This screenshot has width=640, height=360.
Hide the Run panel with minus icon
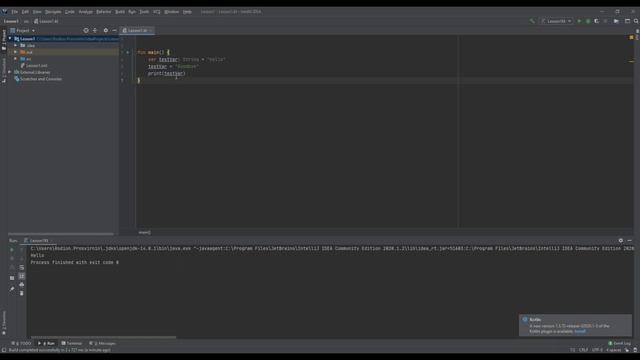[x=629, y=241]
